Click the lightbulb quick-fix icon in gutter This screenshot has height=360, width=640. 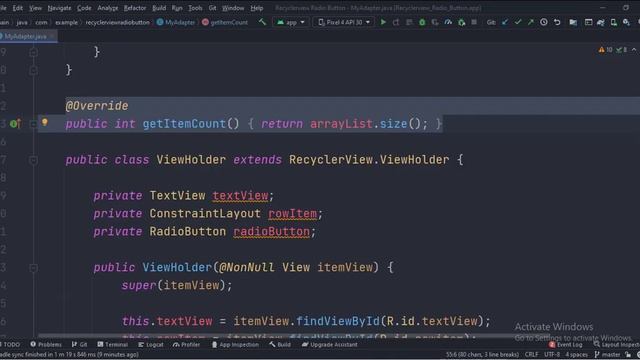(45, 122)
